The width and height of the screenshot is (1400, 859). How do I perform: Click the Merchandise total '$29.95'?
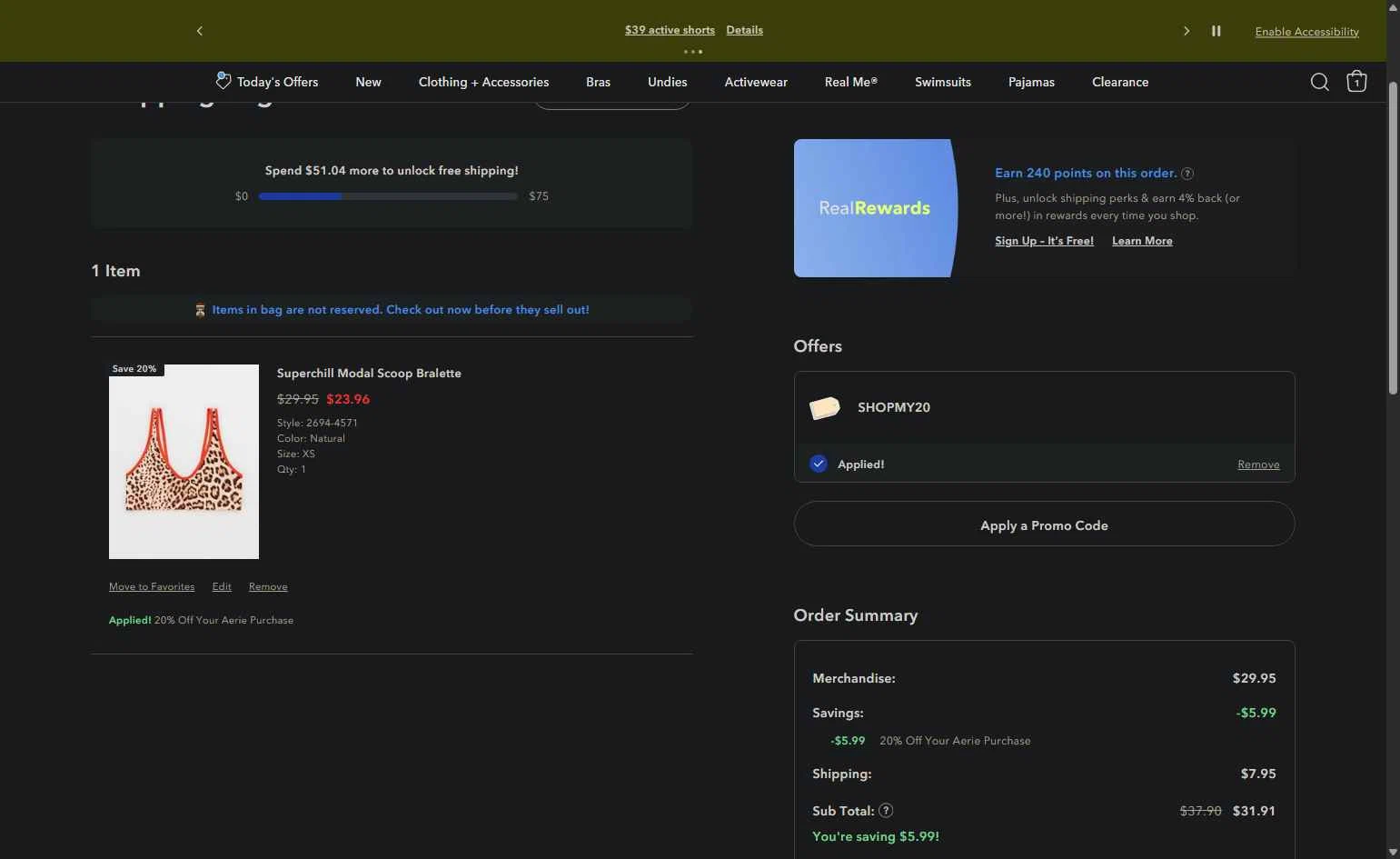[x=1254, y=678]
